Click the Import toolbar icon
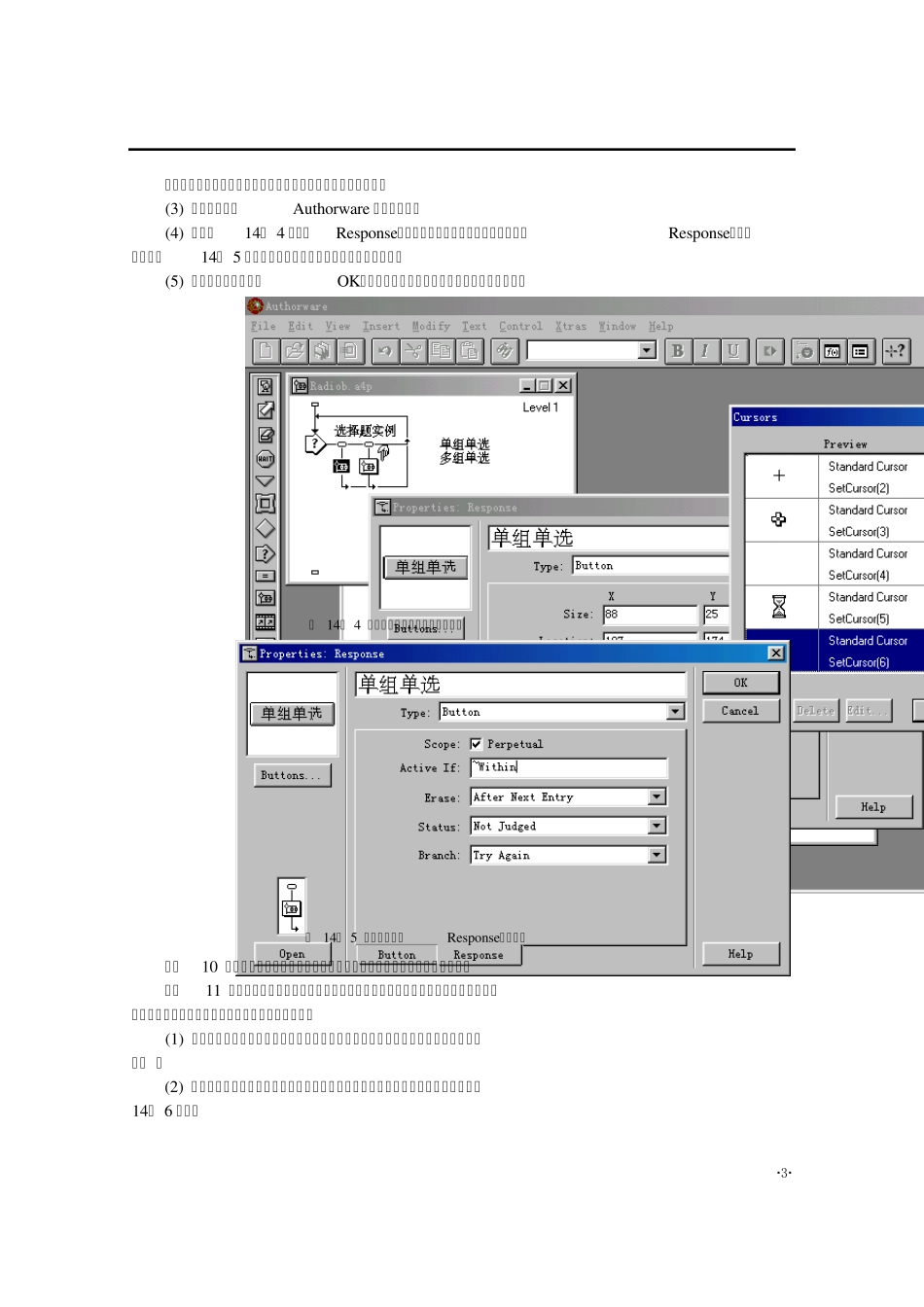The image size is (924, 1307). [350, 351]
